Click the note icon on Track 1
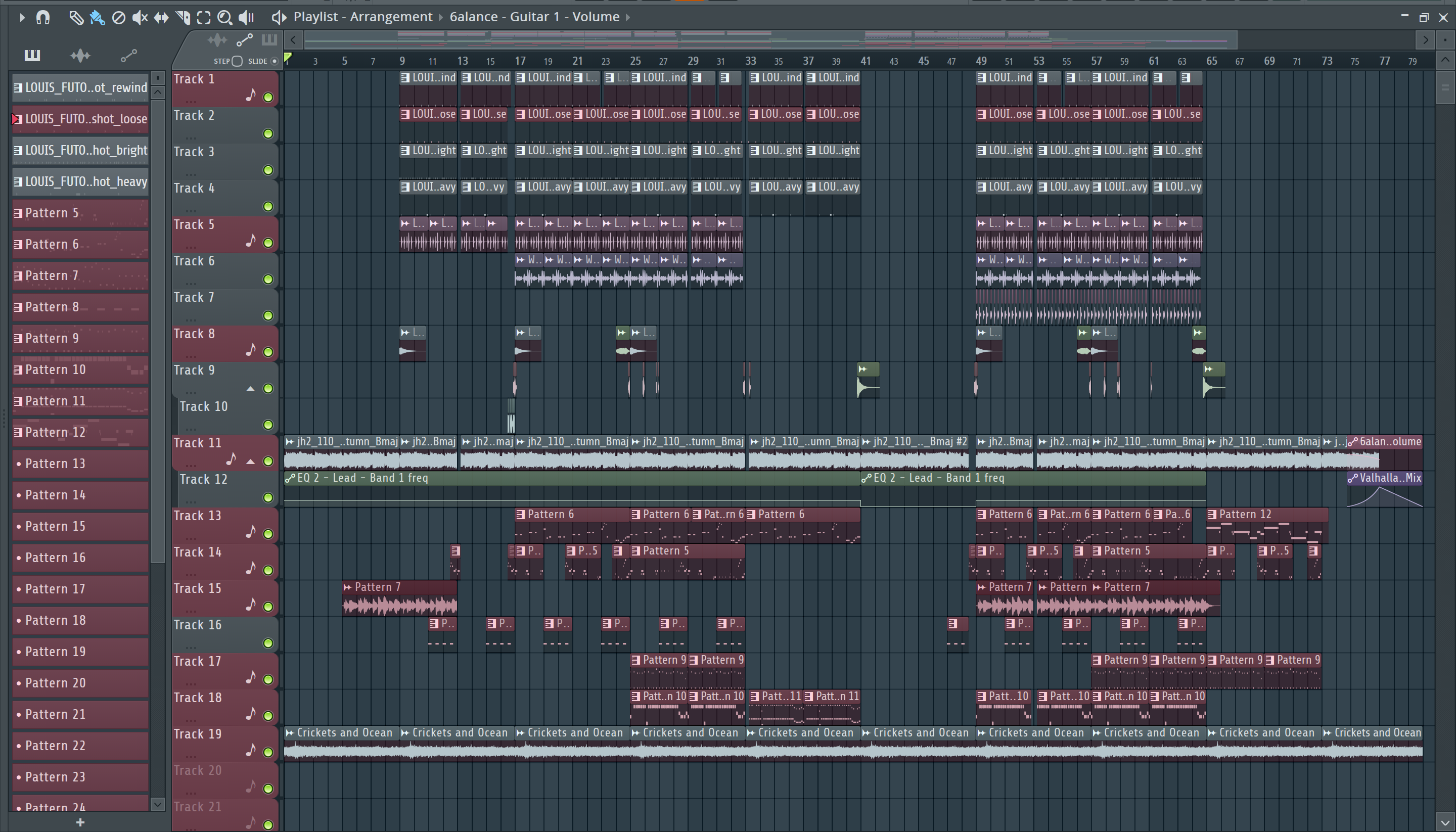 [251, 96]
